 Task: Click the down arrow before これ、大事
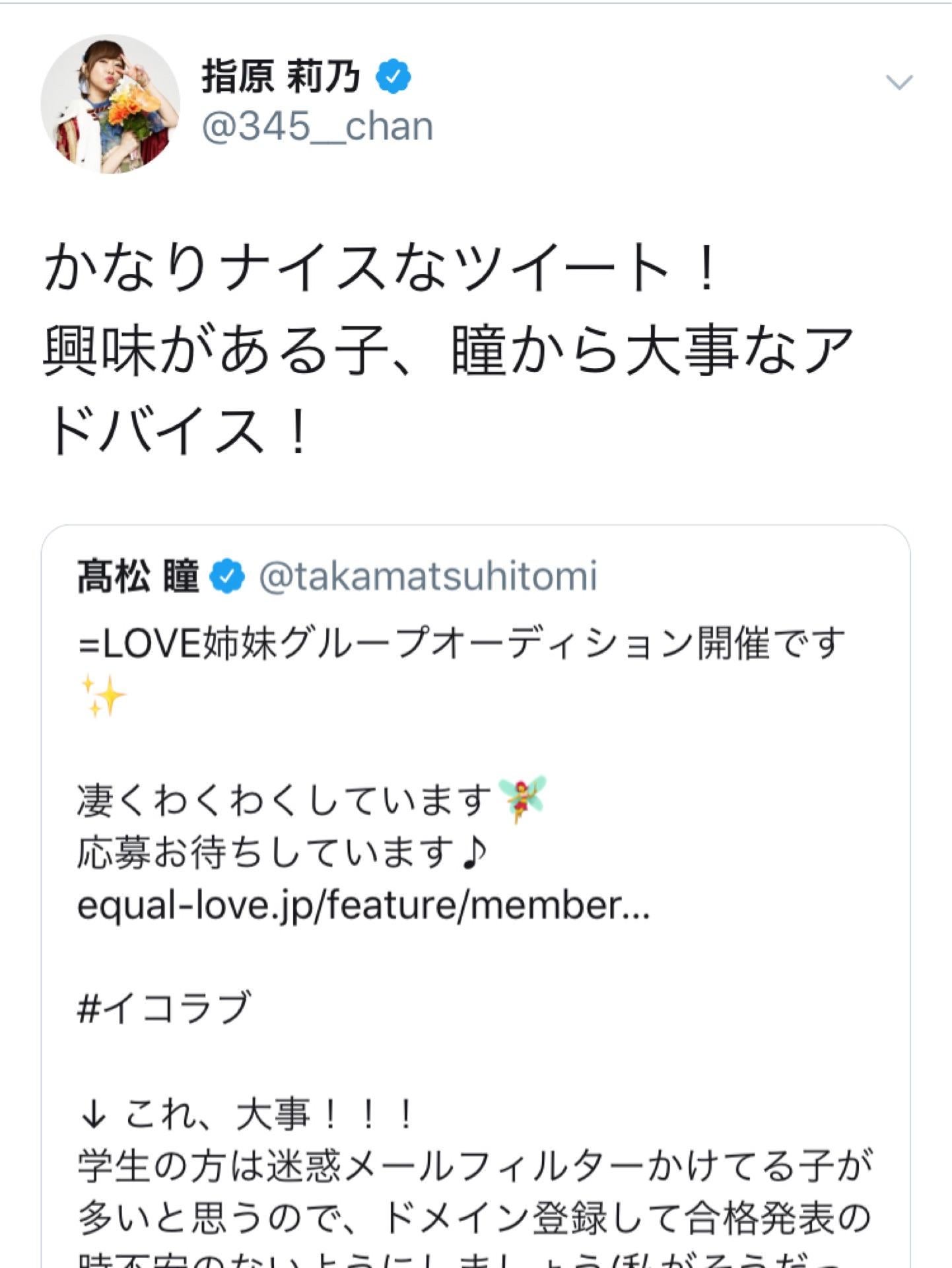92,1116
